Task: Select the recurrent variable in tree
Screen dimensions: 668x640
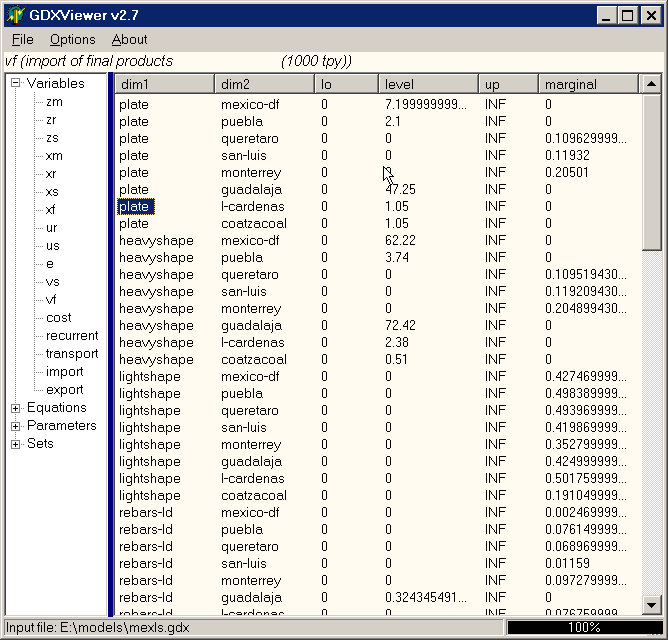Action: pyautogui.click(x=72, y=335)
